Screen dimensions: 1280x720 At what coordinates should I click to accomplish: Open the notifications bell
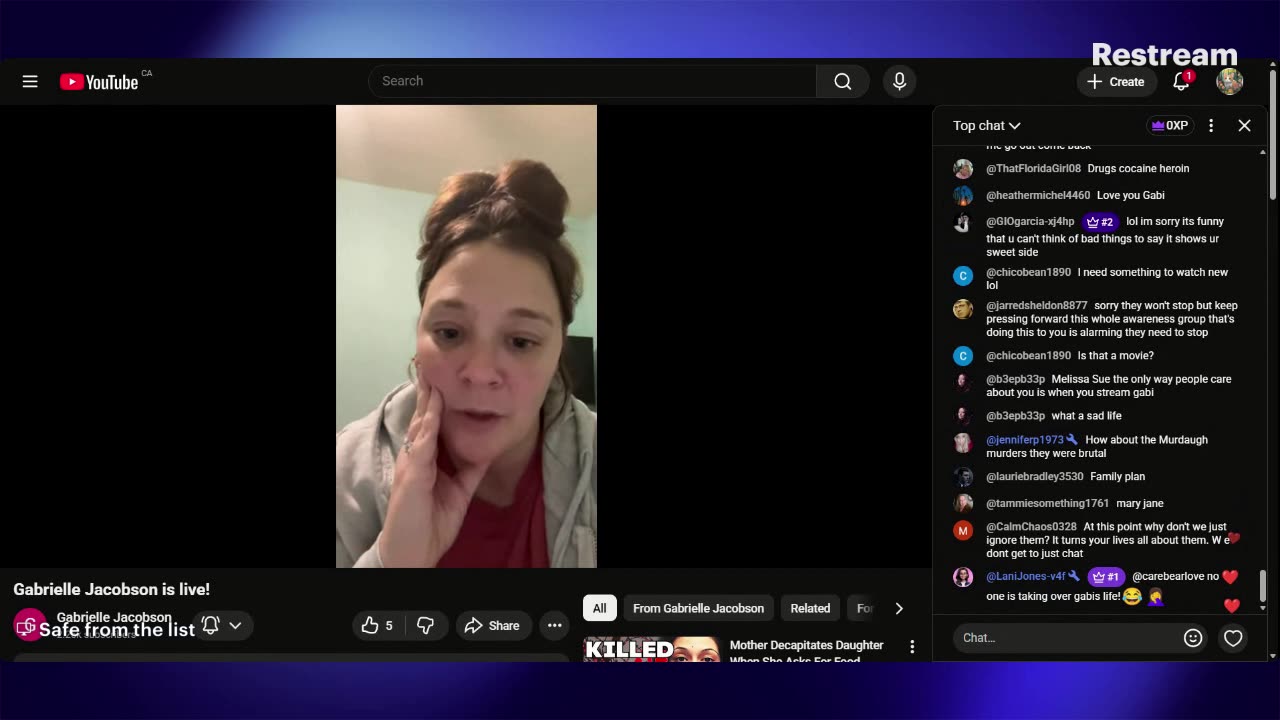tap(1181, 81)
